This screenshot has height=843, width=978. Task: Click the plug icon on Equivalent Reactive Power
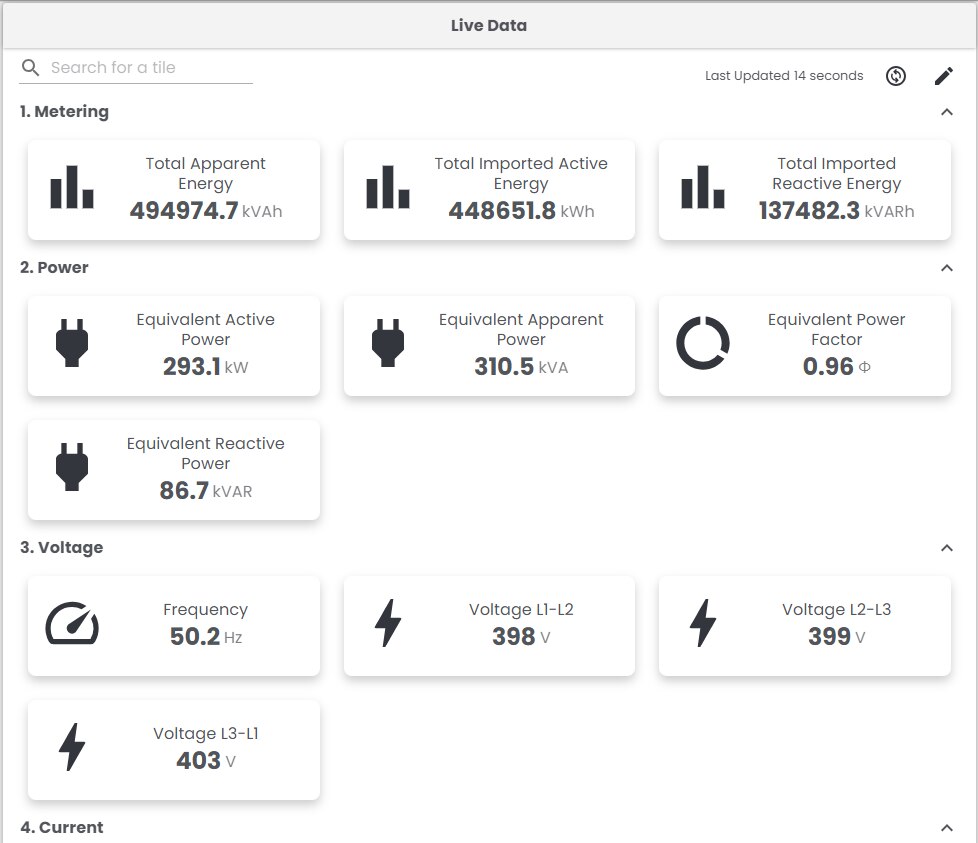(72, 468)
